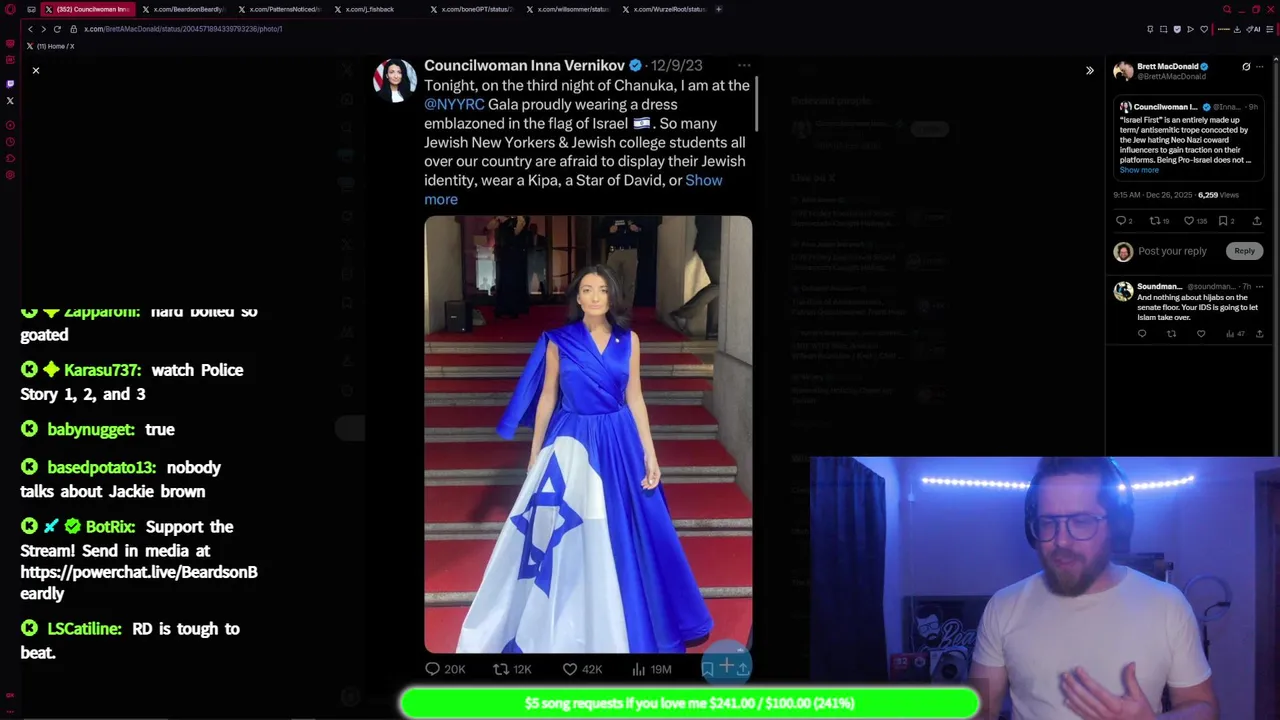This screenshot has width=1280, height=720.
Task: Click the Grok icon beside Brett MacDonald's name
Action: tap(1246, 67)
